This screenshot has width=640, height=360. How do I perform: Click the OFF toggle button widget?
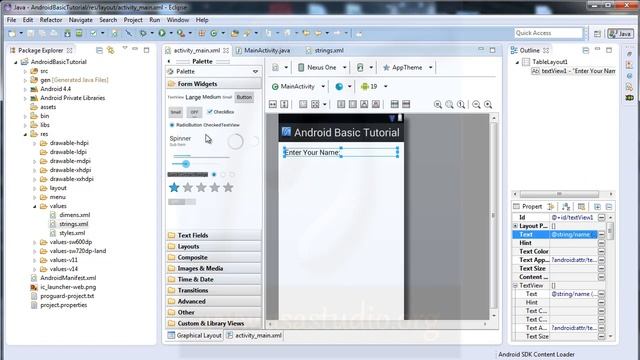tap(194, 112)
